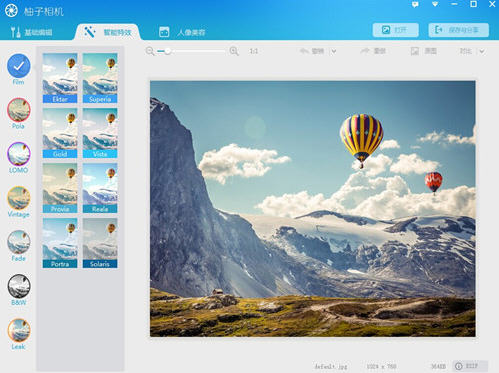Expand the compare dropdown arrow
This screenshot has height=373, width=499.
pyautogui.click(x=482, y=51)
